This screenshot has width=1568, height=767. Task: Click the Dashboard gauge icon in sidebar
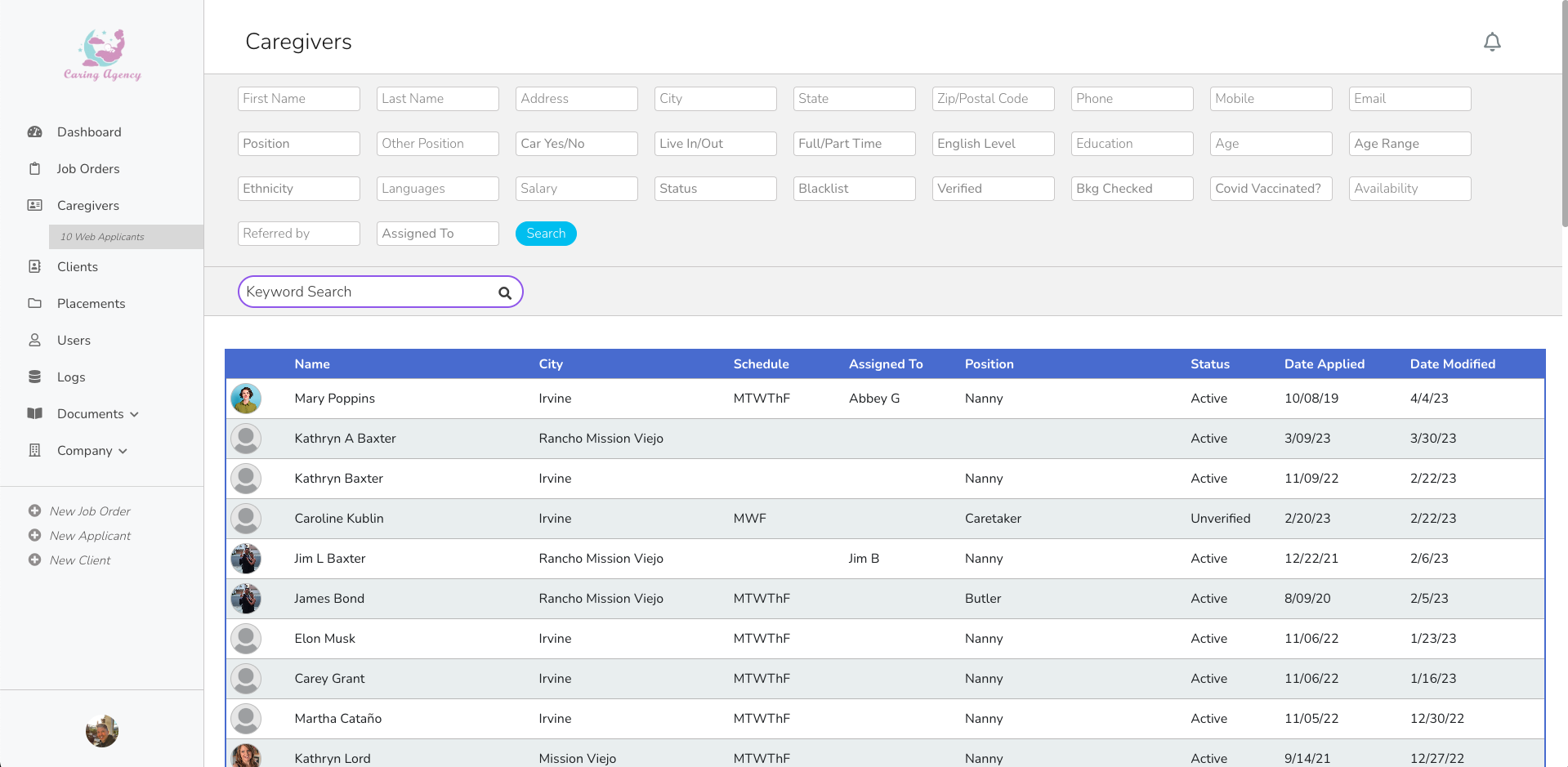(34, 132)
